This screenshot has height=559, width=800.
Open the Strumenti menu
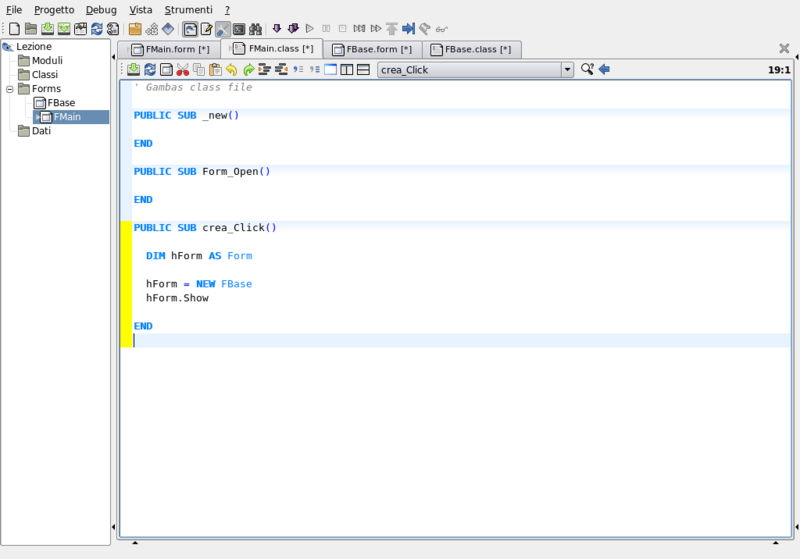point(188,10)
